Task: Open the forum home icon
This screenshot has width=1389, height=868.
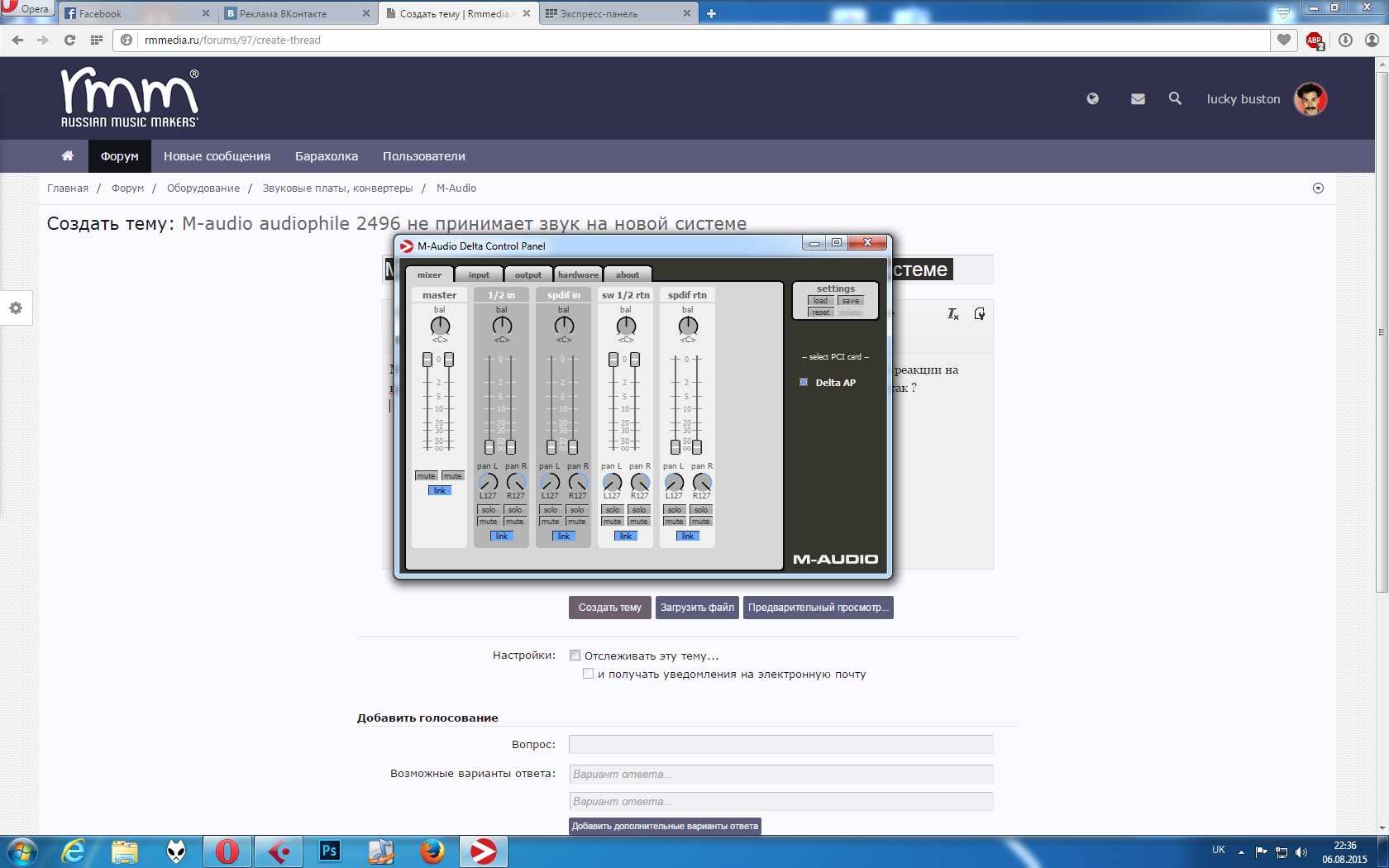Action: [x=68, y=155]
